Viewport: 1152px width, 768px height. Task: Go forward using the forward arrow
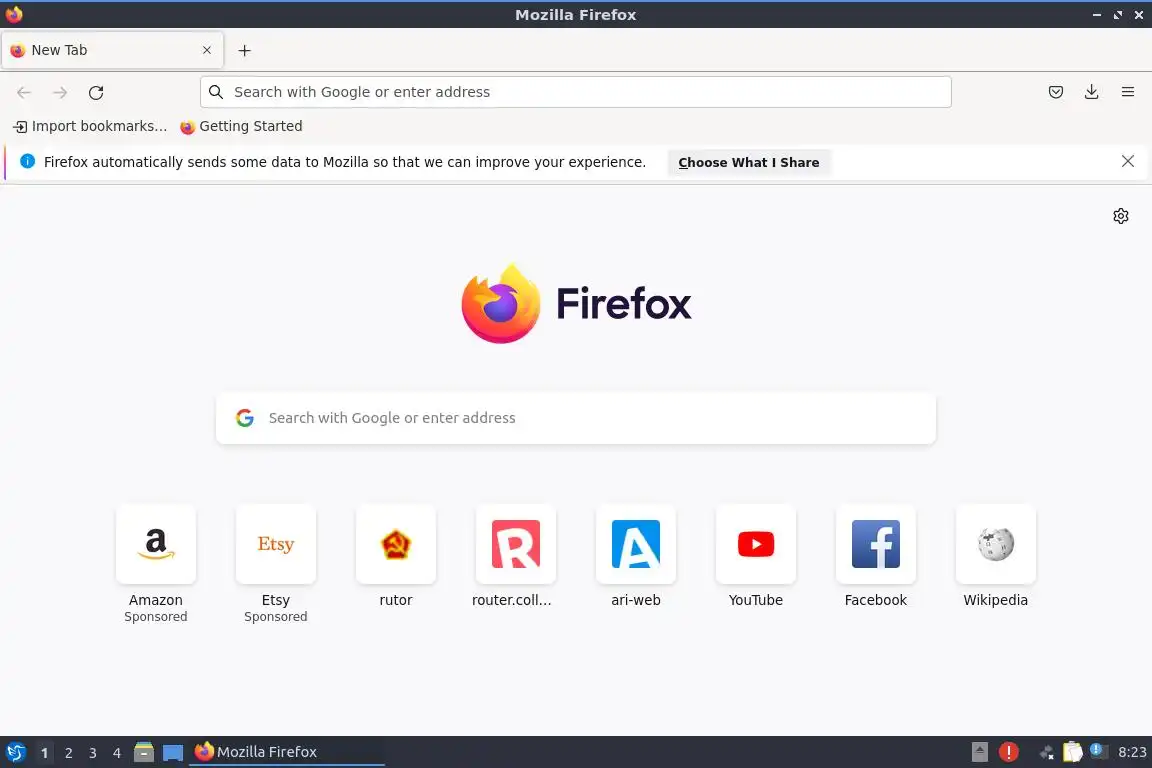point(60,93)
